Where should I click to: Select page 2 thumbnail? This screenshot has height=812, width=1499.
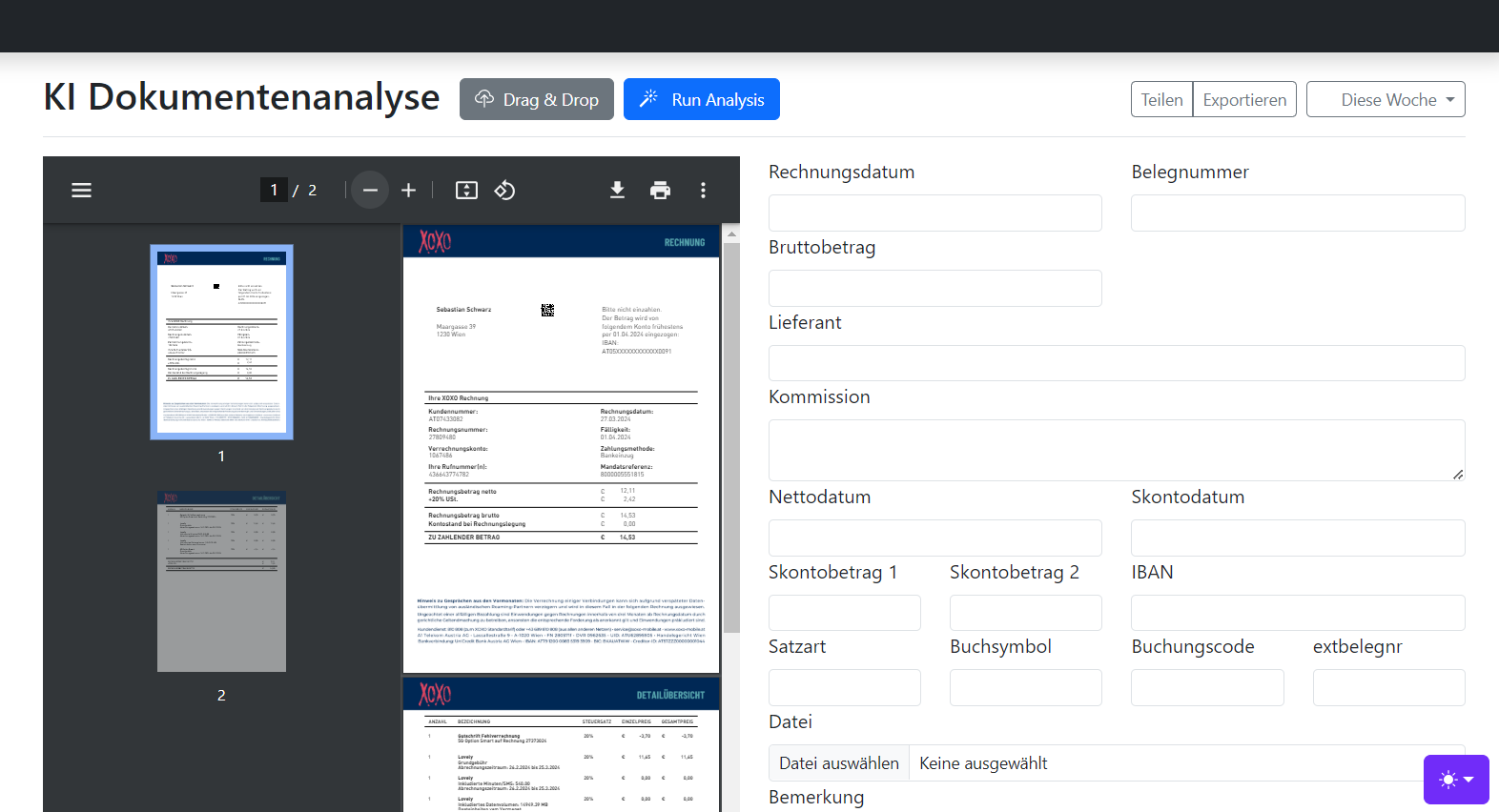point(221,581)
